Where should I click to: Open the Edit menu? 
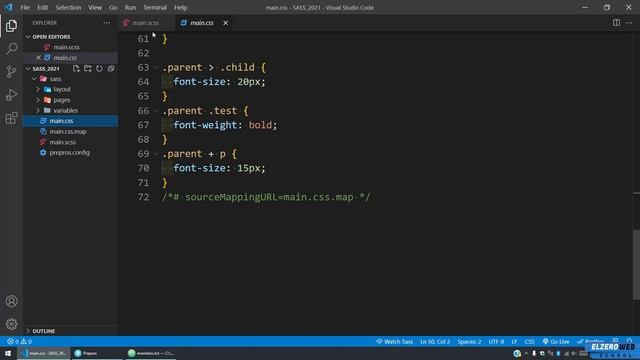coord(42,7)
